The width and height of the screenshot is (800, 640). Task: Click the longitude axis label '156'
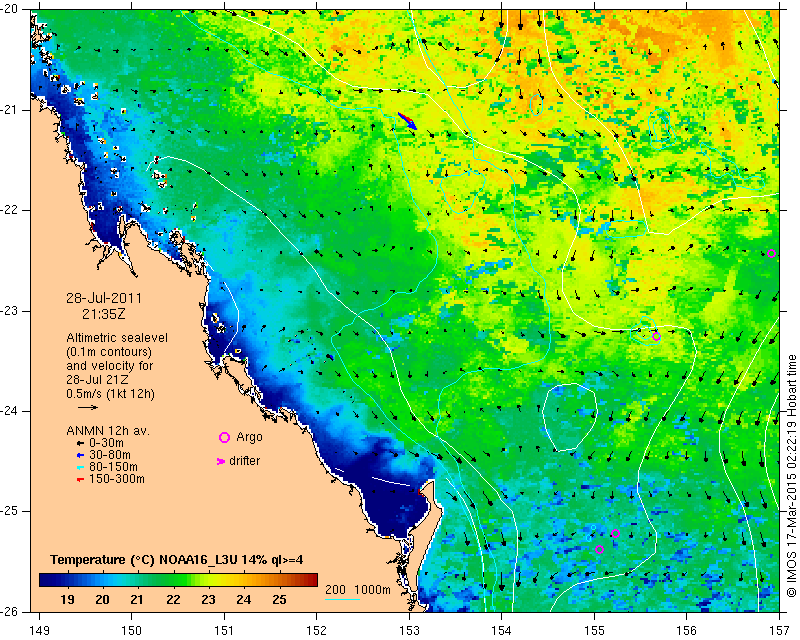coord(687,630)
